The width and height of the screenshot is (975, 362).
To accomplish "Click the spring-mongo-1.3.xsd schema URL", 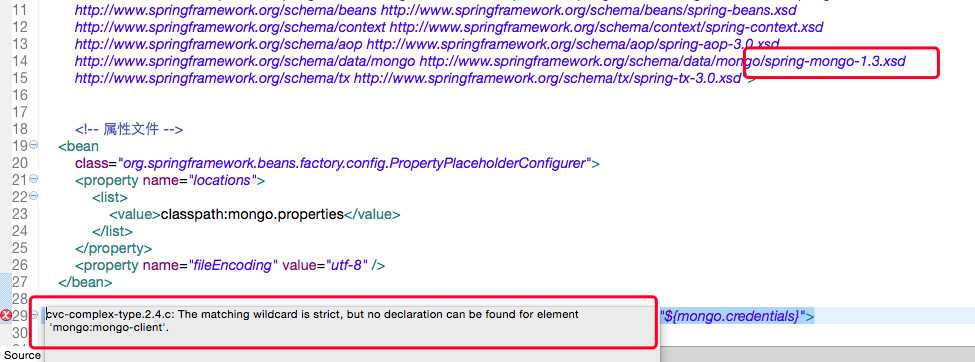I will tap(663, 61).
